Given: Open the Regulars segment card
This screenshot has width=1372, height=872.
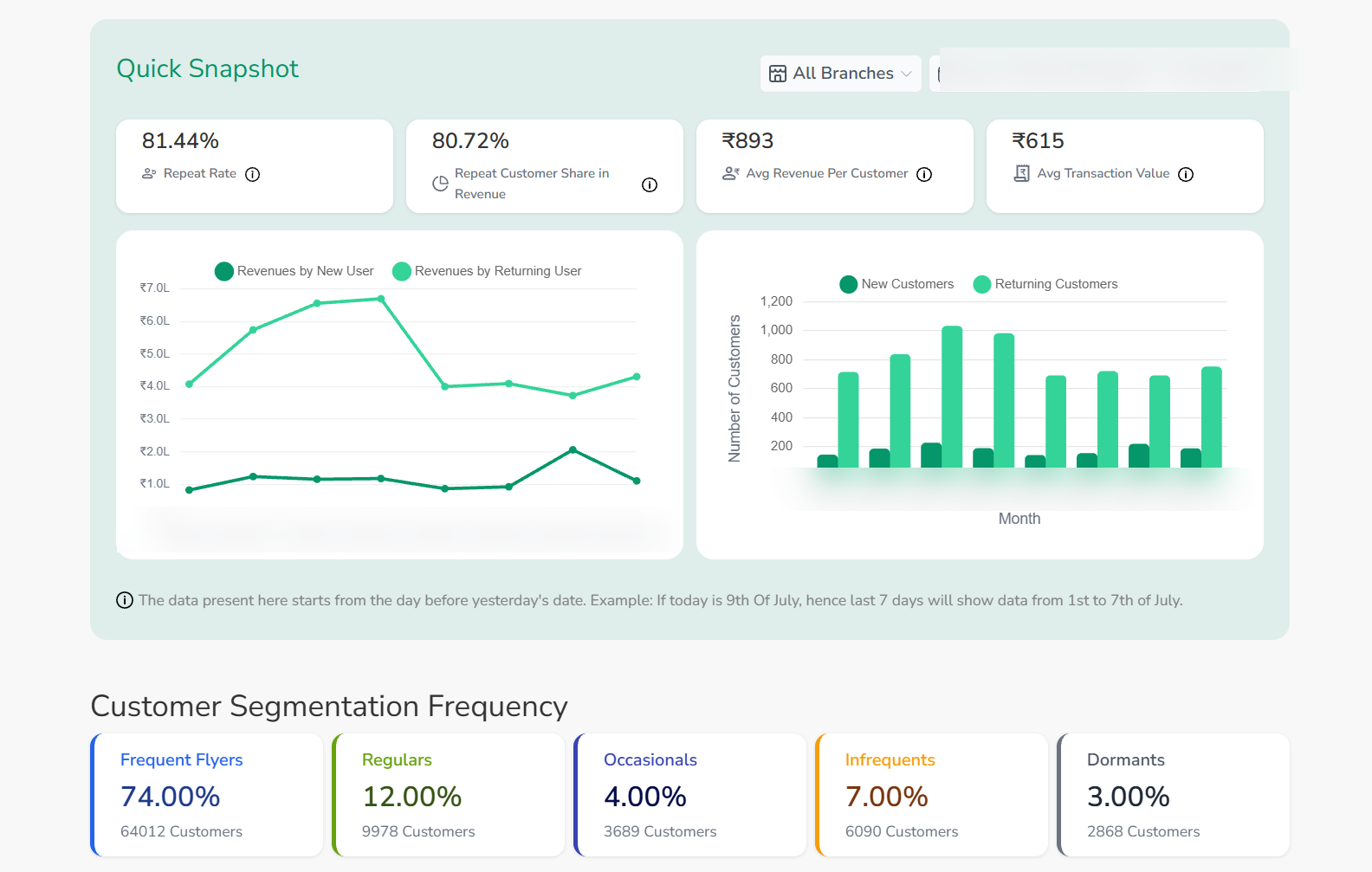Looking at the screenshot, I should click(x=449, y=795).
